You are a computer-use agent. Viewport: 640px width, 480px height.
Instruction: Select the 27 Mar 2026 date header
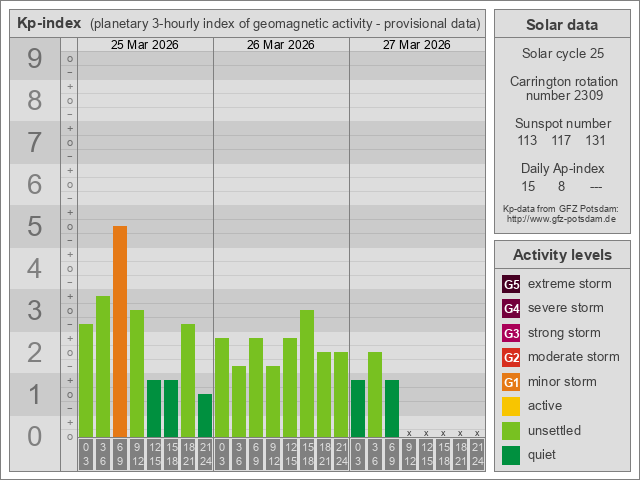click(416, 45)
